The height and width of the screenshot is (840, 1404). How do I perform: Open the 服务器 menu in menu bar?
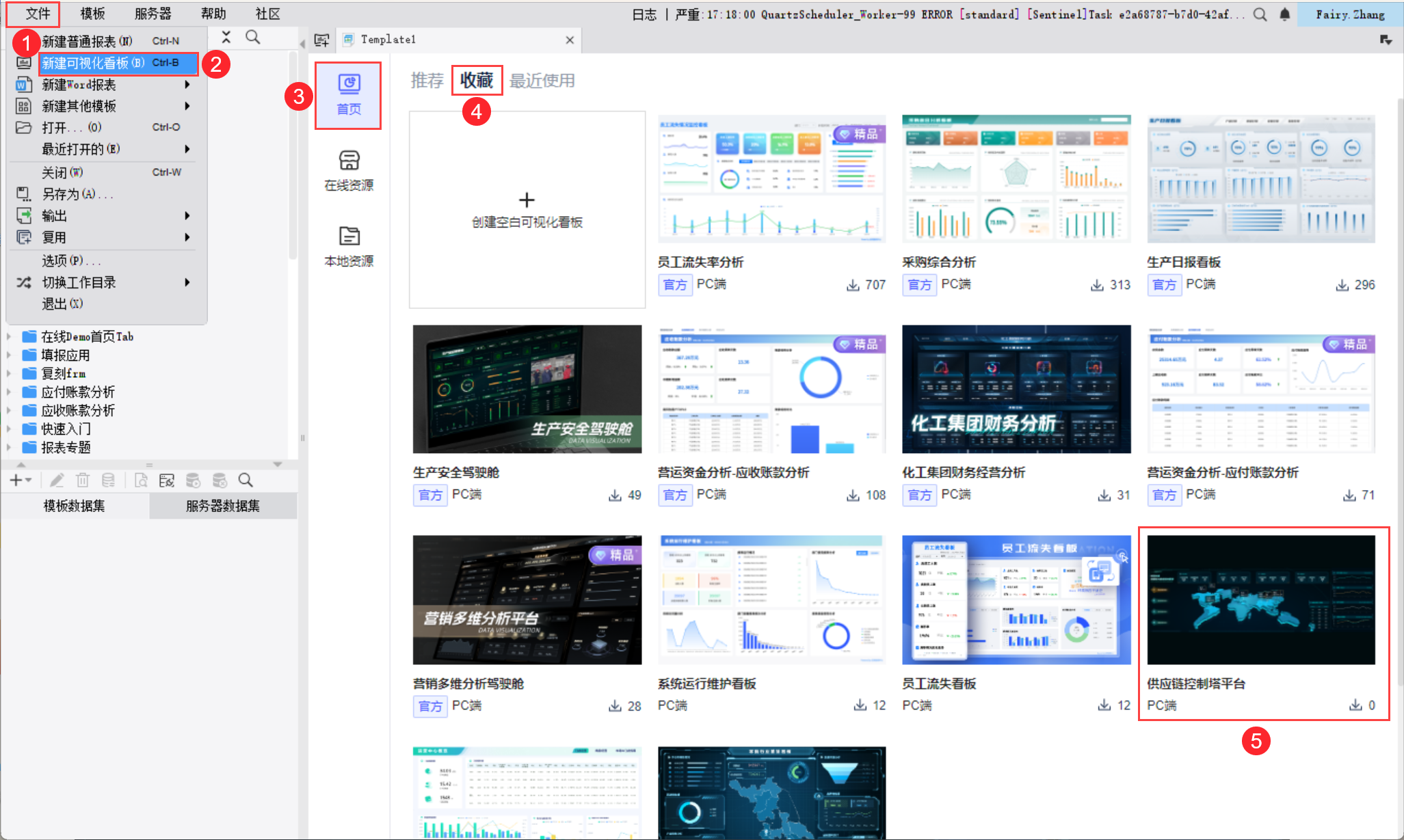click(x=153, y=14)
